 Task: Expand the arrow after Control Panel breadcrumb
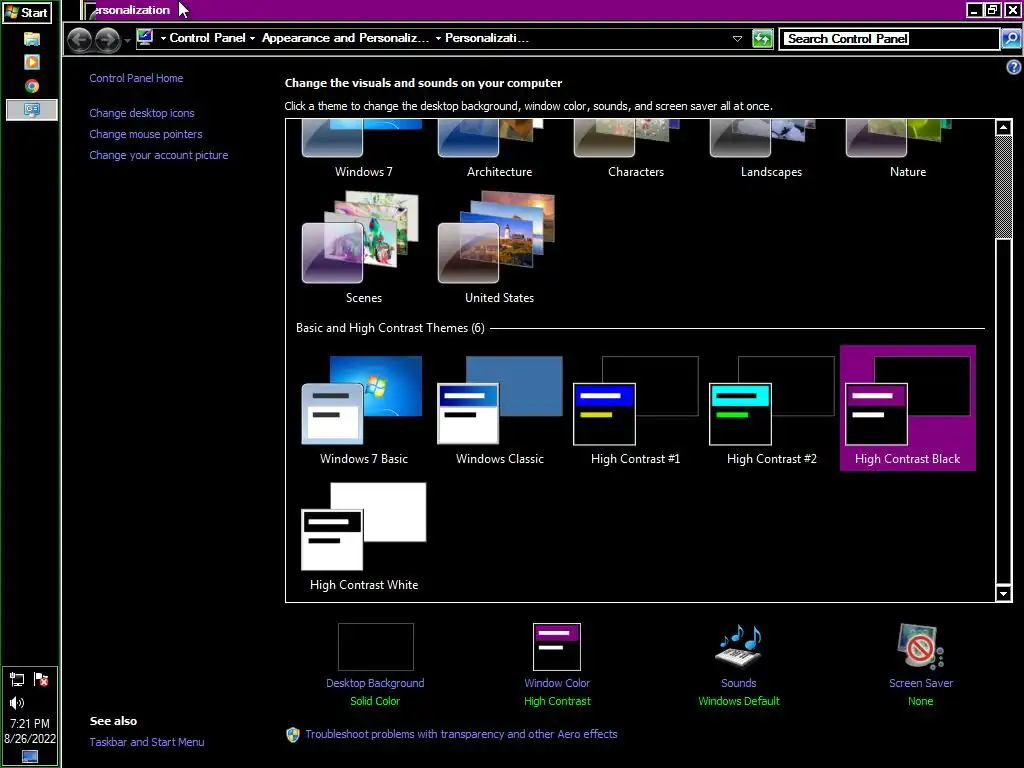tap(252, 39)
